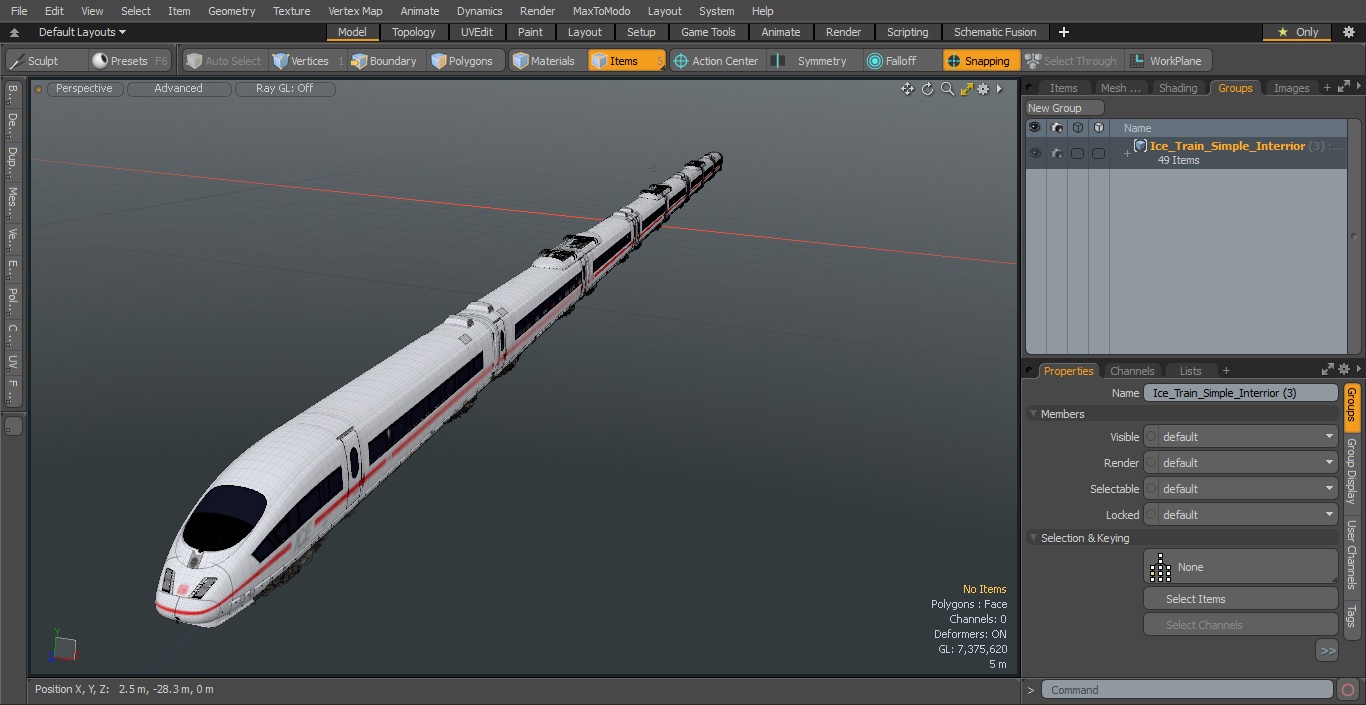The height and width of the screenshot is (705, 1366).
Task: Click the render column camera header icon
Action: (x=1057, y=128)
